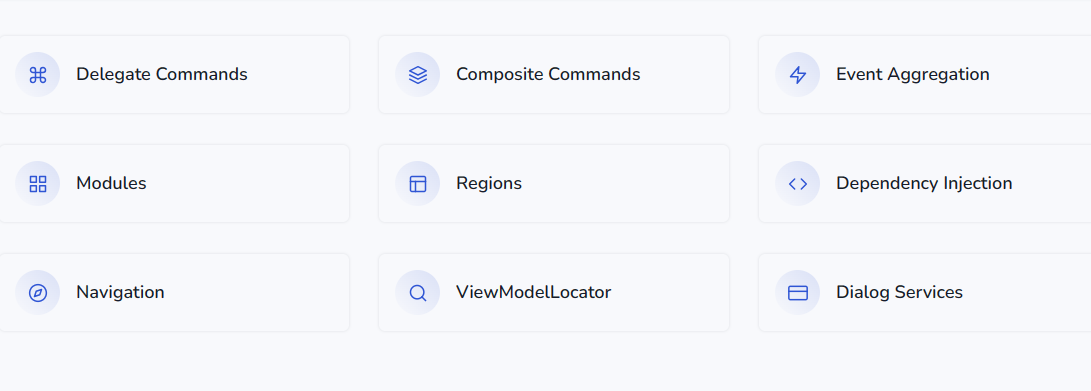Open the Dialog Services text link
The image size is (1091, 391).
(900, 293)
